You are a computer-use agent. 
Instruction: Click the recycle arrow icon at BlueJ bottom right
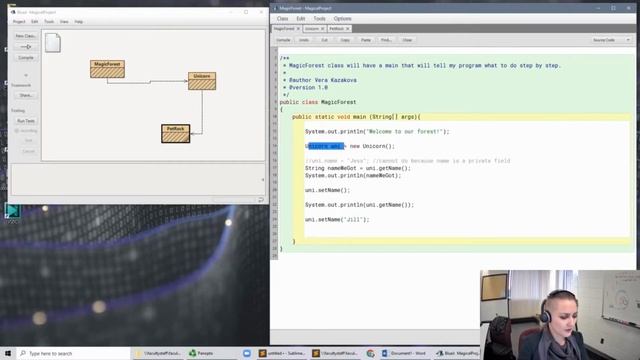click(260, 200)
